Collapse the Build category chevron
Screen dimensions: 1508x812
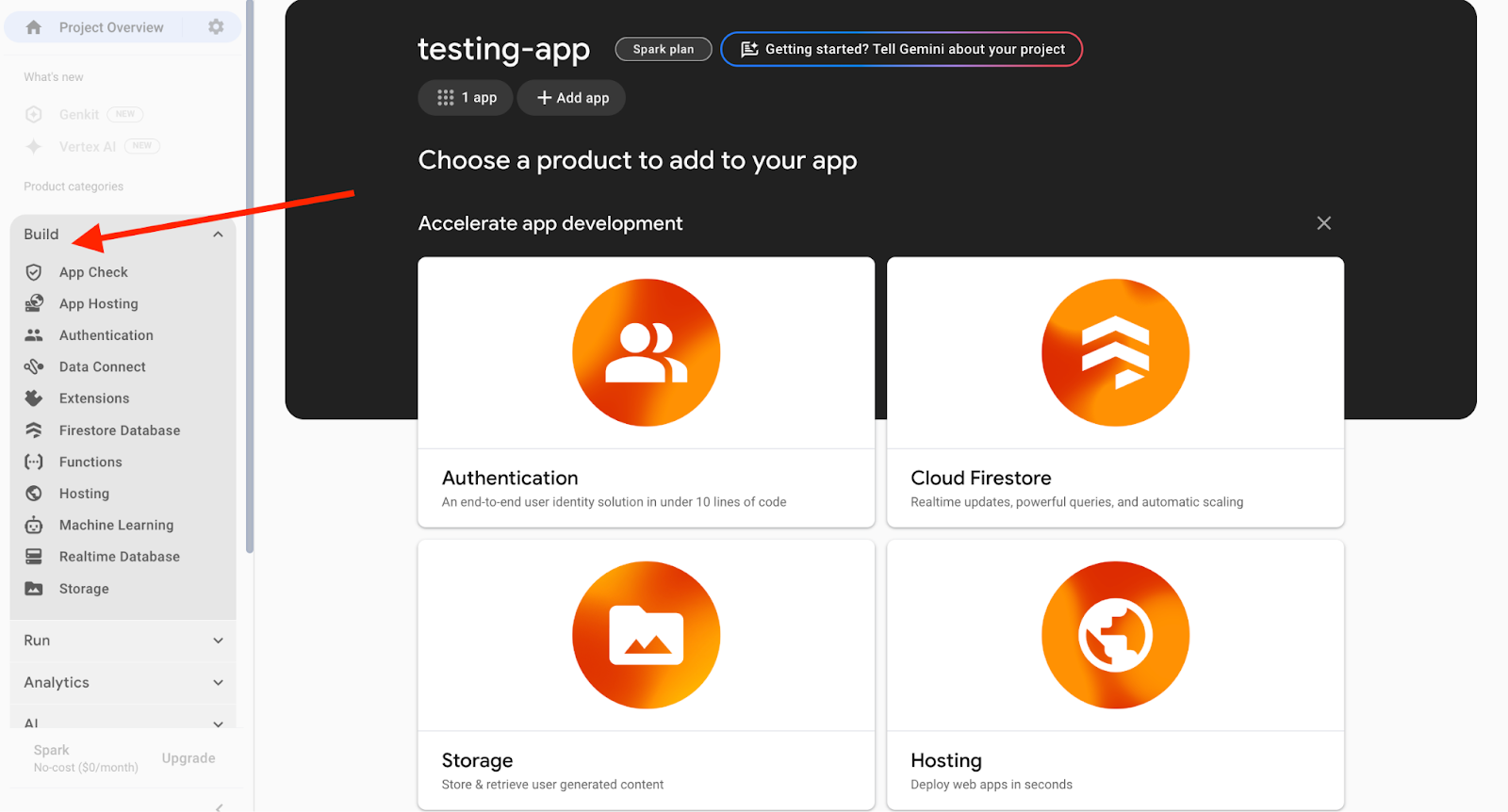coord(218,235)
